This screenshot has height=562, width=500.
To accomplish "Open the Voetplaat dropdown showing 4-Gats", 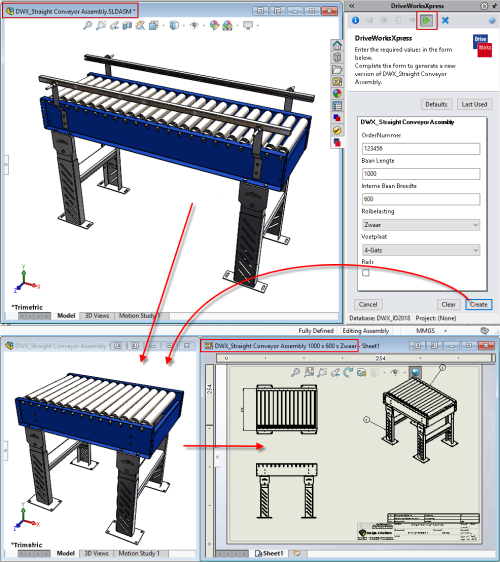I will 421,250.
